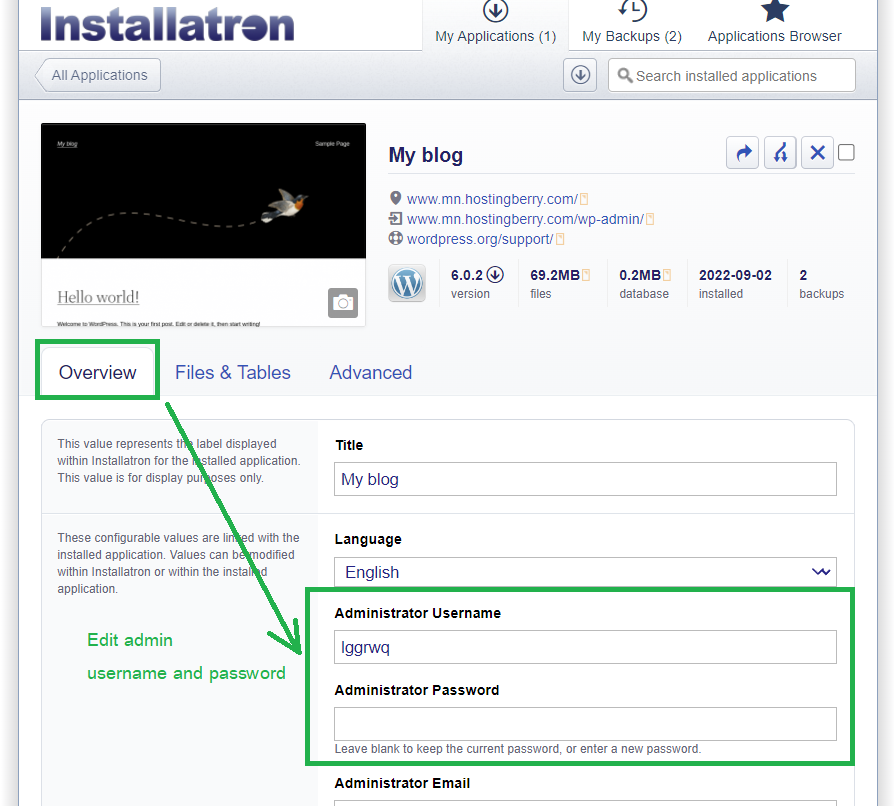This screenshot has width=894, height=806.
Task: Click the update arrow next to version 6.0.2
Action: 495,275
